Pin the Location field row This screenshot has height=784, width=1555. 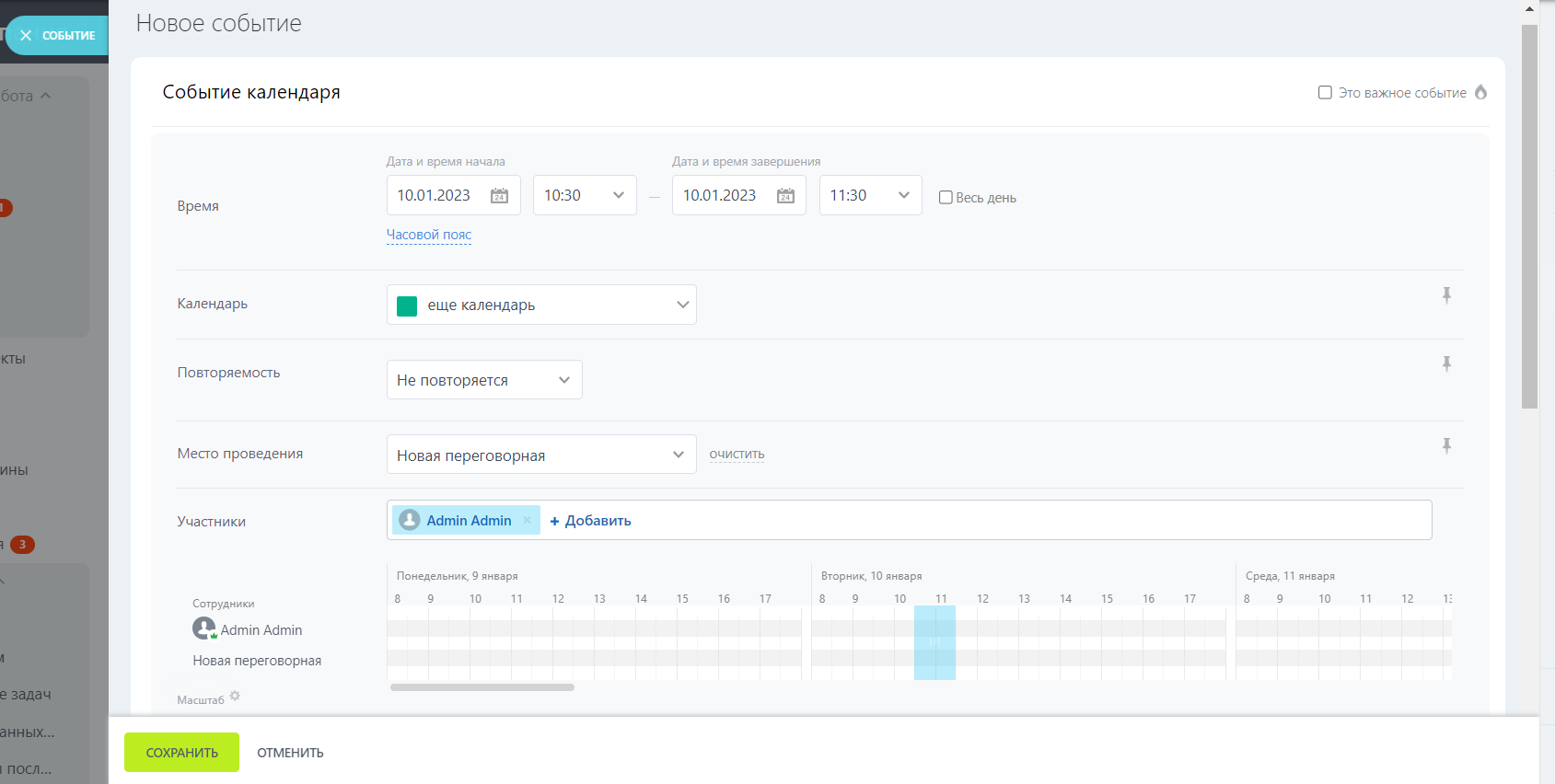[x=1446, y=446]
